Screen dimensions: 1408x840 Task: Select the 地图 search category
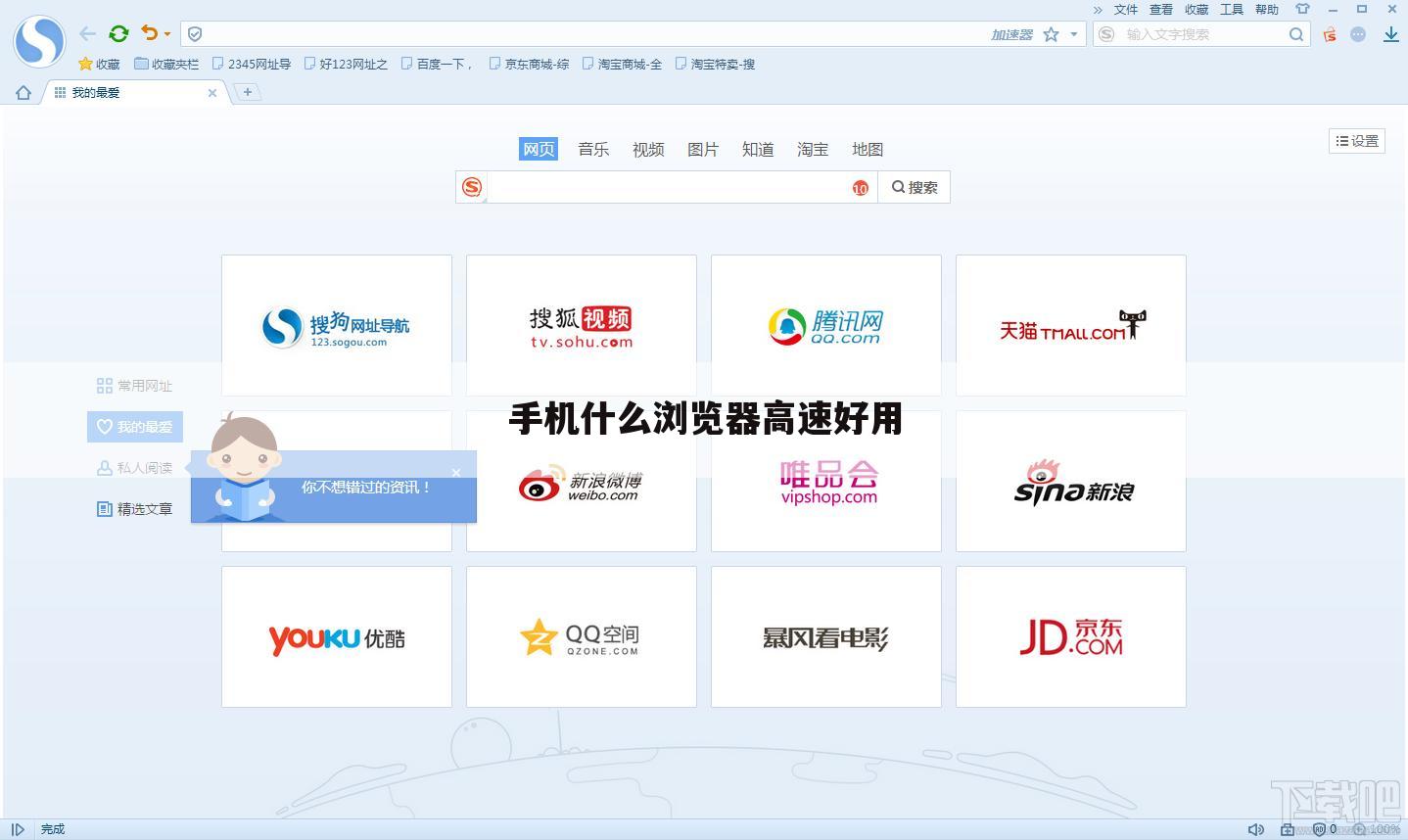click(x=868, y=149)
